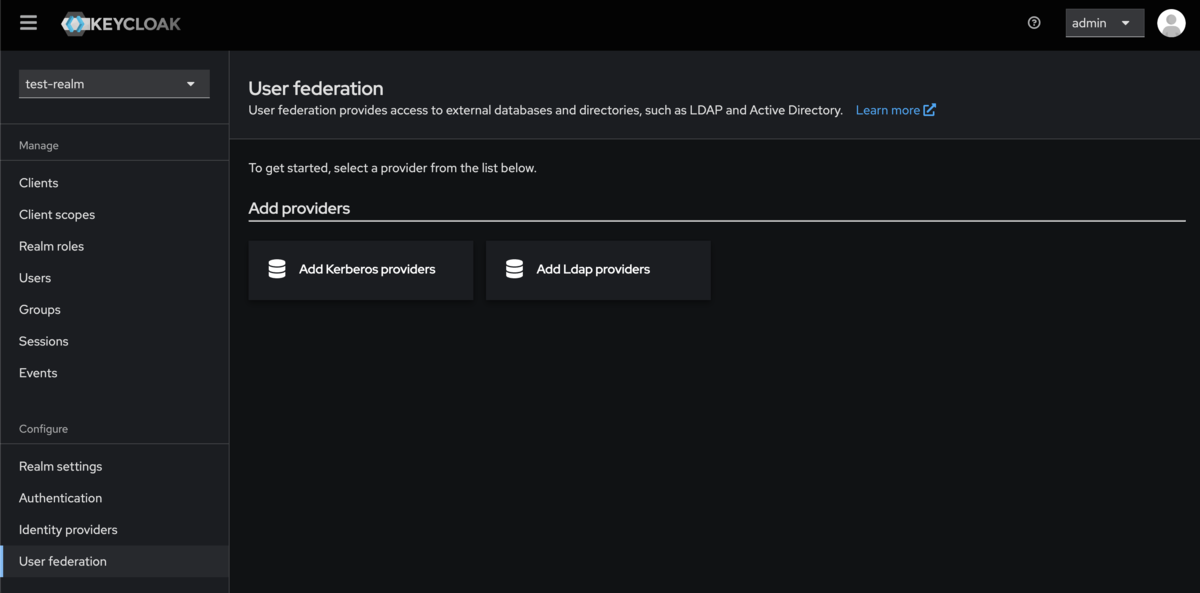This screenshot has height=593, width=1200.
Task: Click the Manage section label
Action: point(39,146)
